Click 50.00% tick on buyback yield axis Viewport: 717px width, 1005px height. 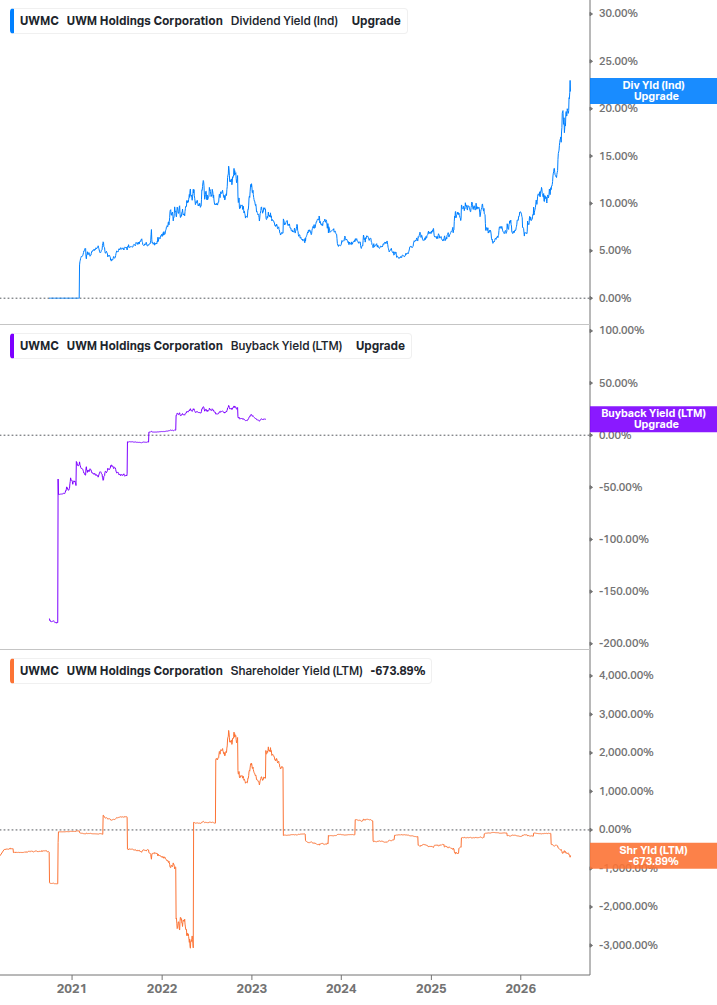[x=618, y=383]
